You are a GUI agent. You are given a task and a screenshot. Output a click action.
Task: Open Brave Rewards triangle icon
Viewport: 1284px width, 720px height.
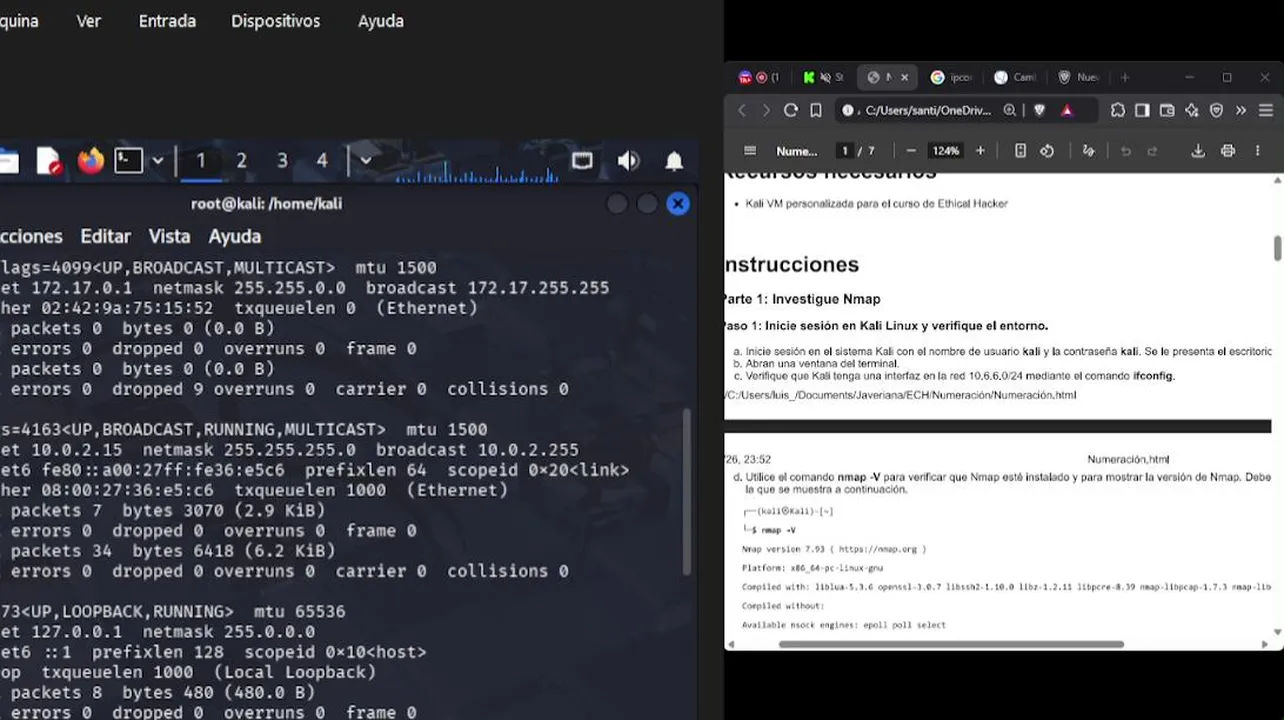click(x=1067, y=110)
